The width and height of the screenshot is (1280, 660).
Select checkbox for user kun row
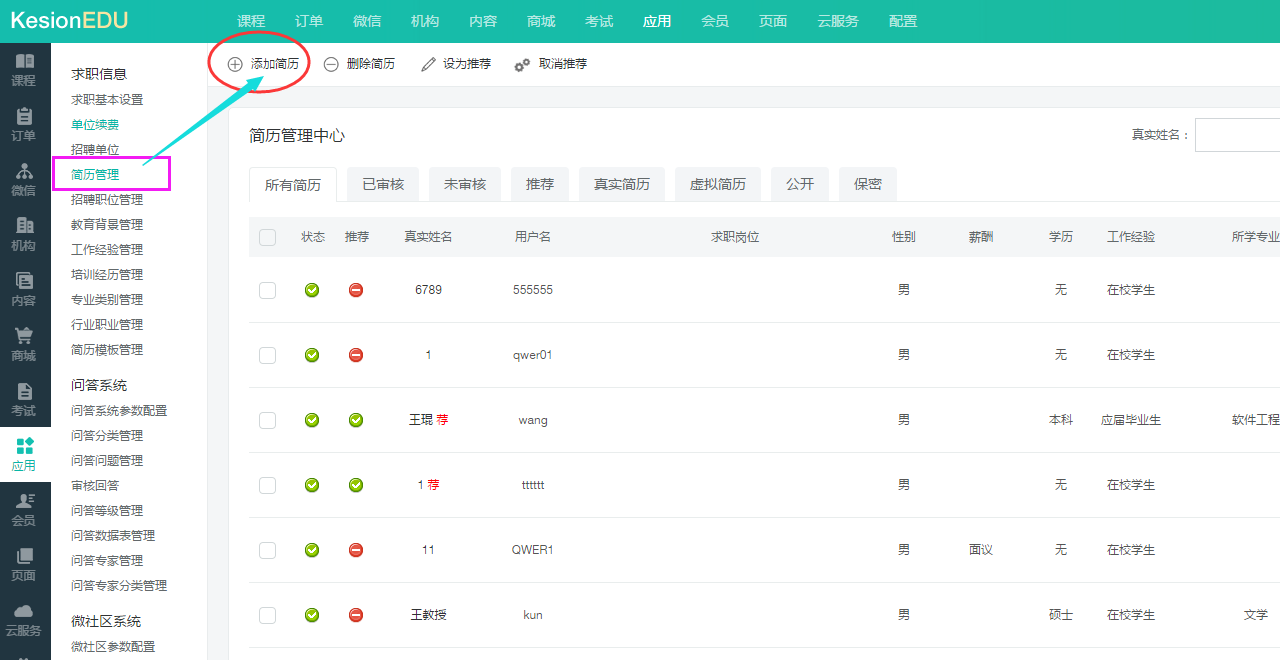[267, 615]
